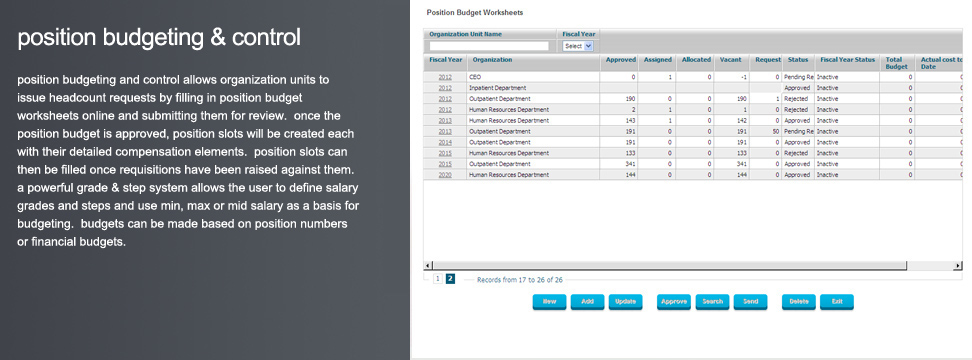
Task: Click the Add button
Action: point(588,302)
